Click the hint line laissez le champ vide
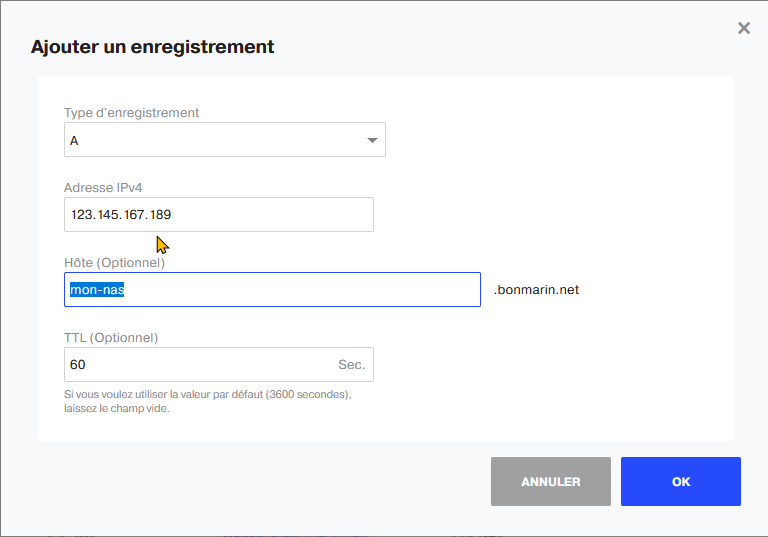This screenshot has height=537, width=768. point(116,408)
